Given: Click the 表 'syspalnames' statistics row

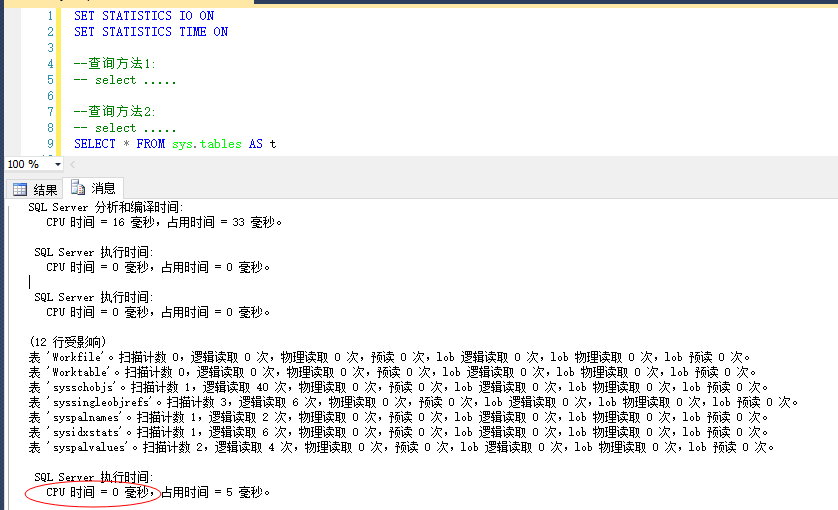Looking at the screenshot, I should 398,417.
